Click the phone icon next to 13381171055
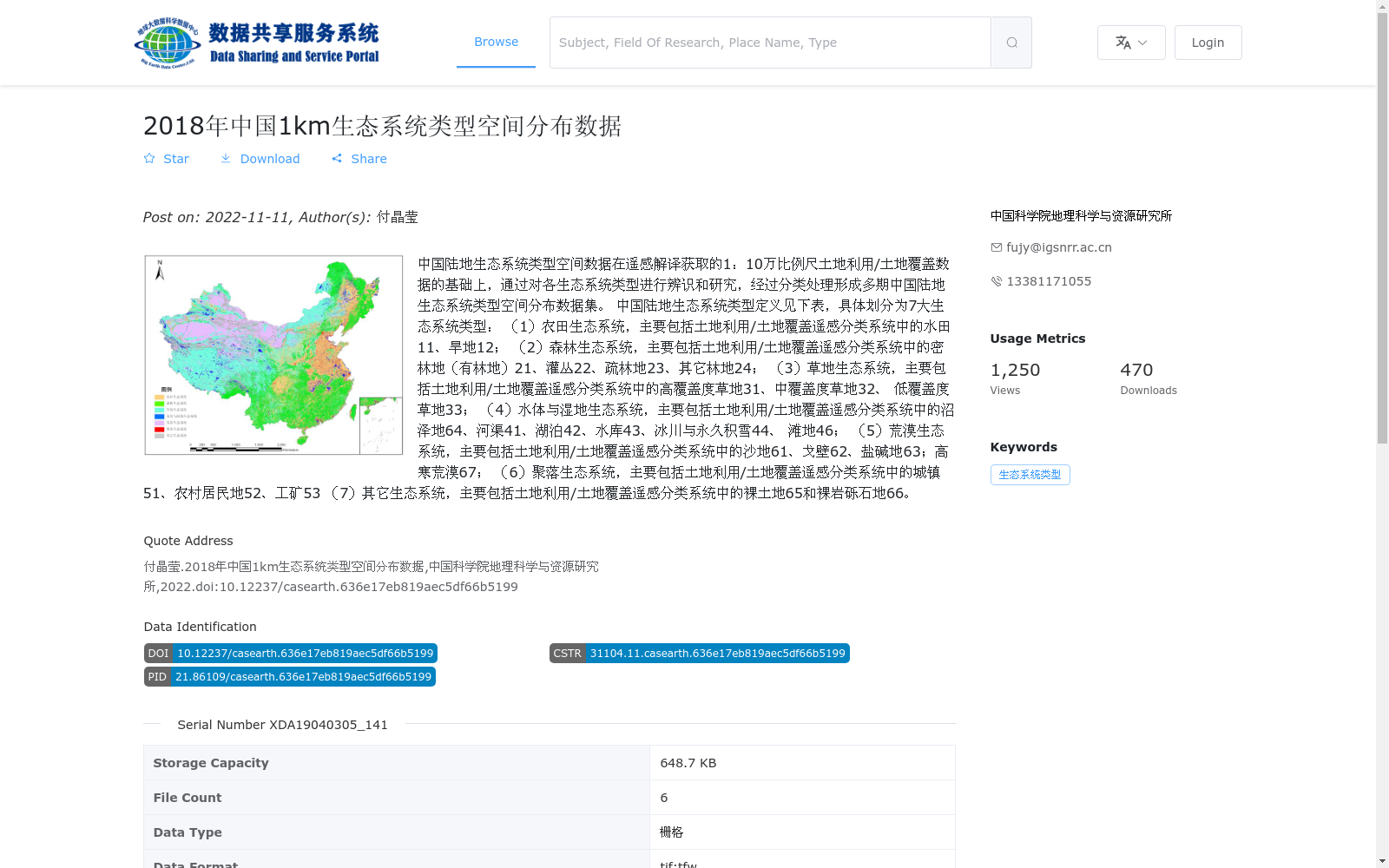The height and width of the screenshot is (868, 1389). point(996,281)
